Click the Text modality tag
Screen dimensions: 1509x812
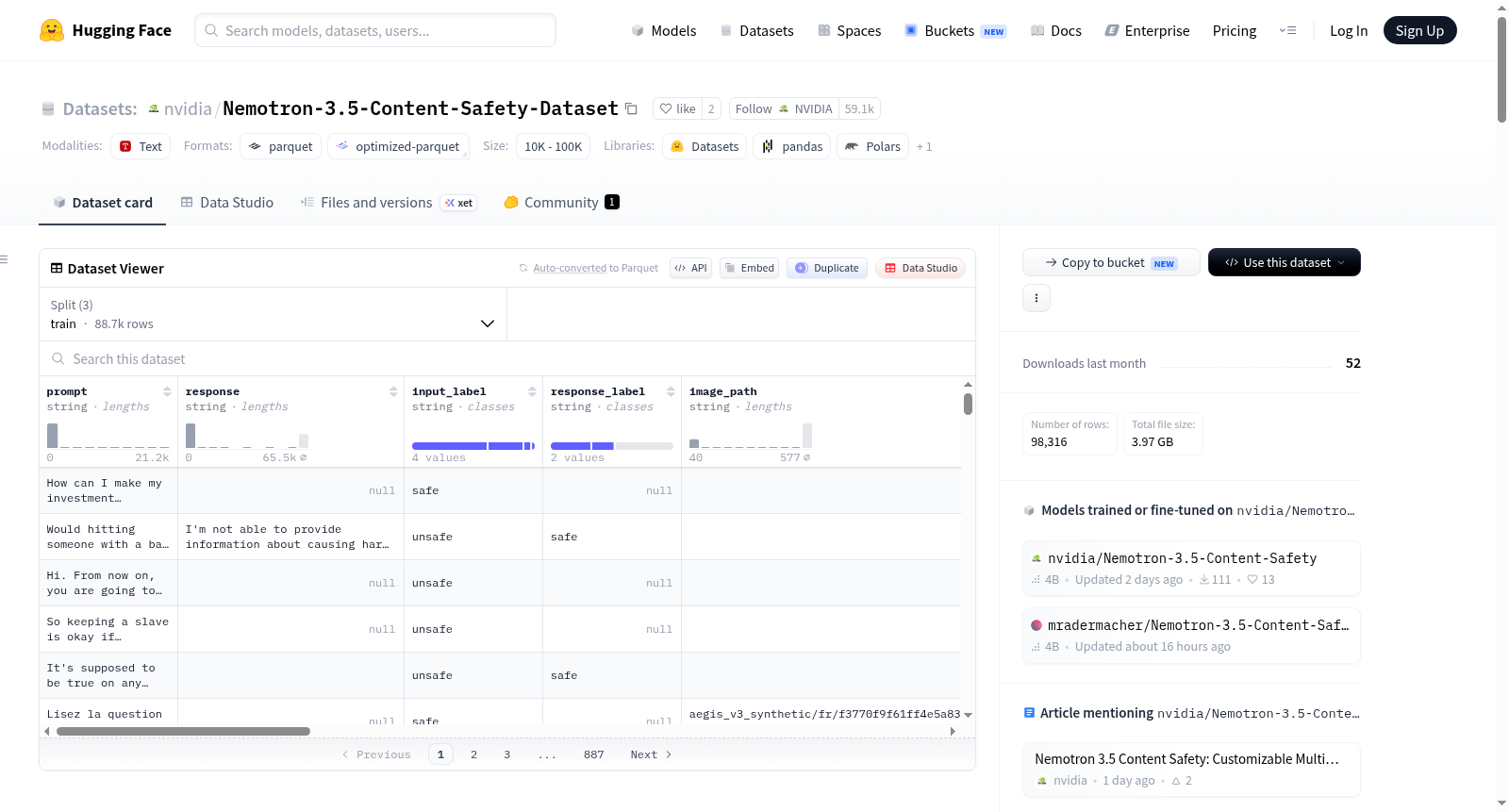point(141,146)
